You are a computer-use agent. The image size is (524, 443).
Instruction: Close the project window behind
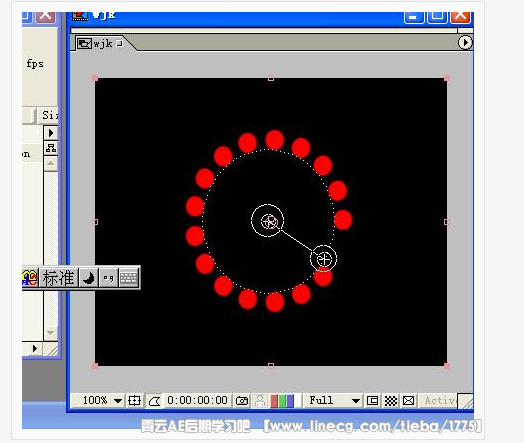pyautogui.click(x=45, y=17)
